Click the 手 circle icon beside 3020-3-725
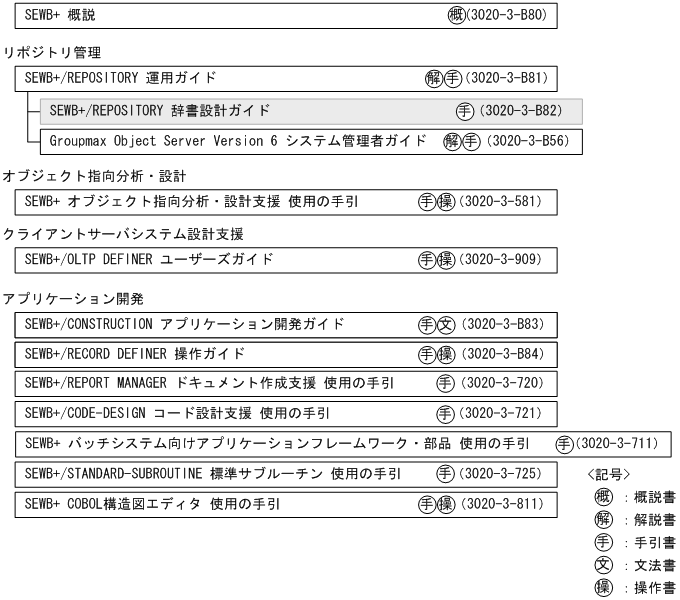The height and width of the screenshot is (600, 680). click(x=445, y=474)
